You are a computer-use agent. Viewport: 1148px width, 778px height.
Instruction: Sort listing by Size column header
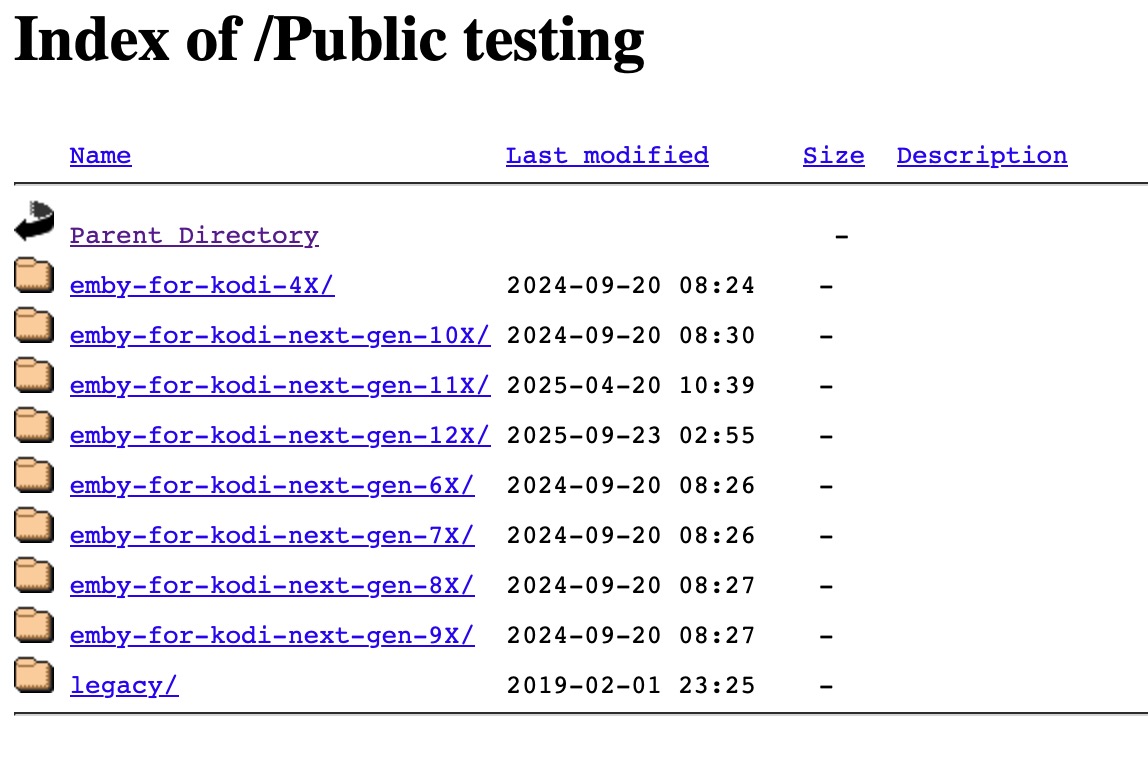click(833, 156)
